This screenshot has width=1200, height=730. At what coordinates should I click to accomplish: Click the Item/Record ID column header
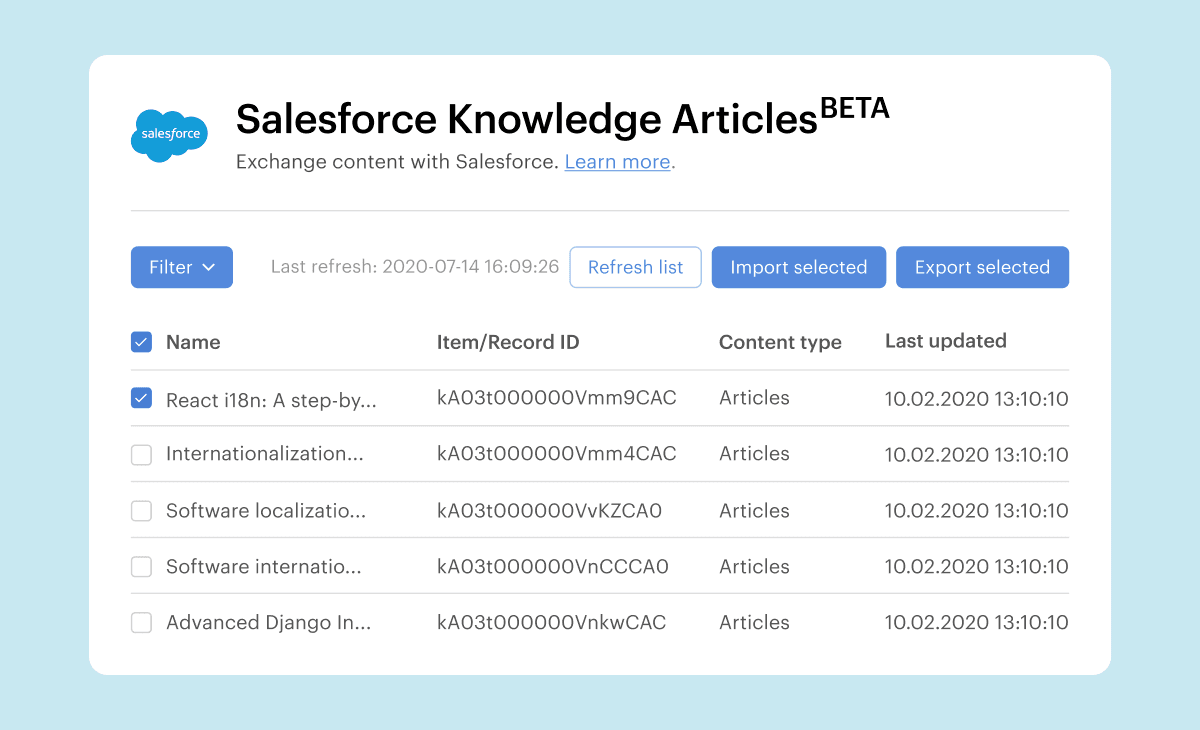point(508,342)
